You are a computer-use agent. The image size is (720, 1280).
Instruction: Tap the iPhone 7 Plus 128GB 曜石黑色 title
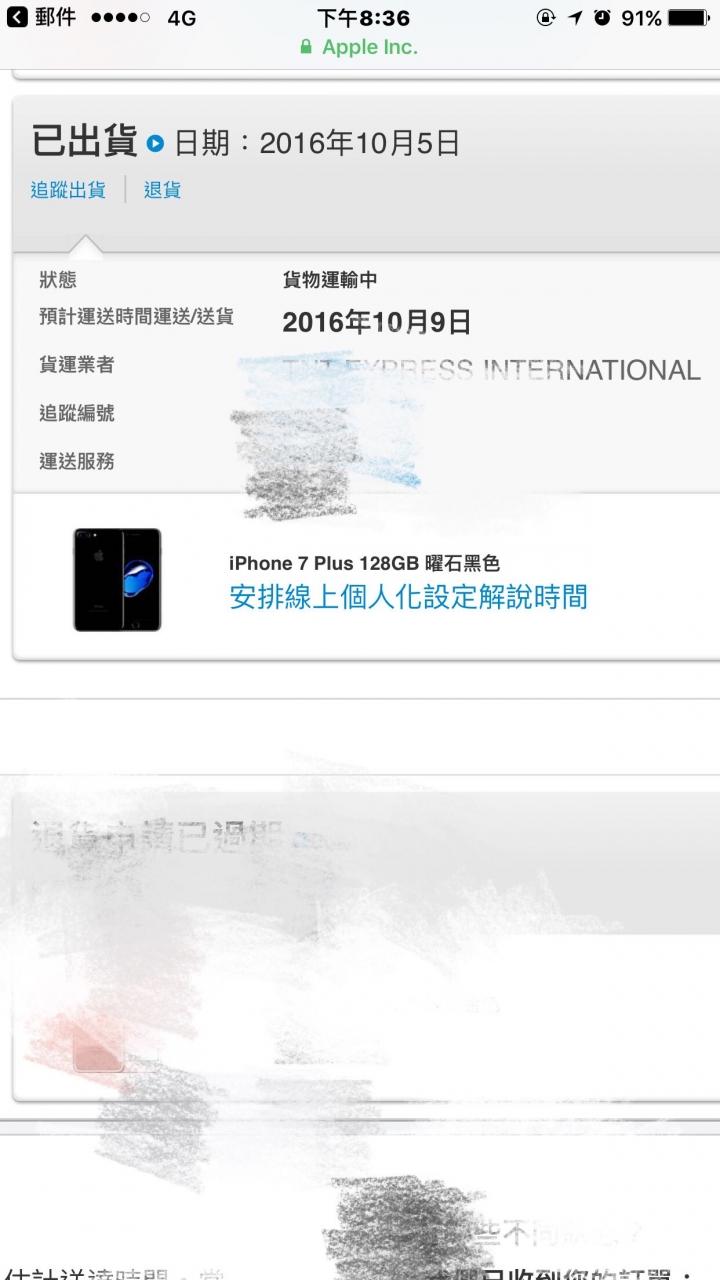tap(364, 564)
